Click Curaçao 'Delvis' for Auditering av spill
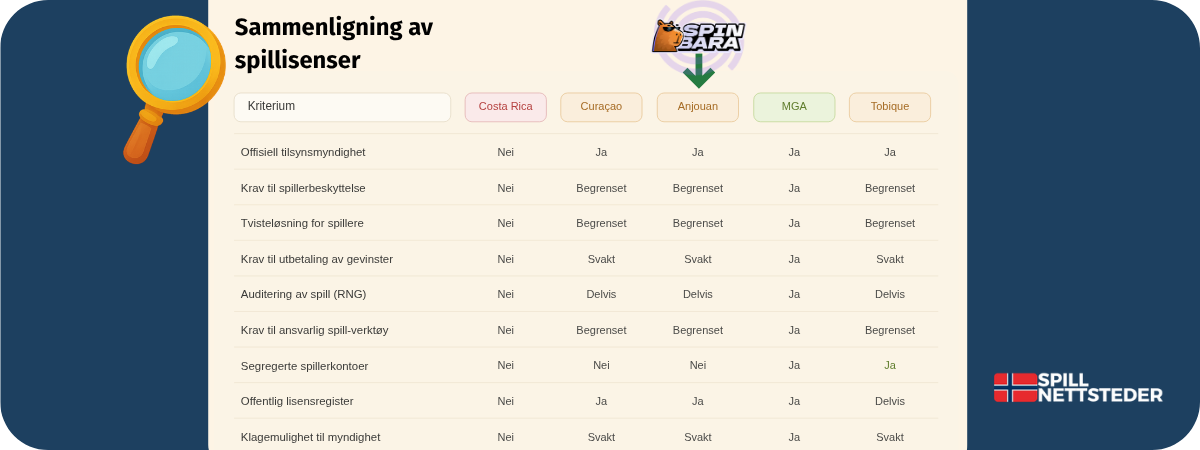 (601, 294)
